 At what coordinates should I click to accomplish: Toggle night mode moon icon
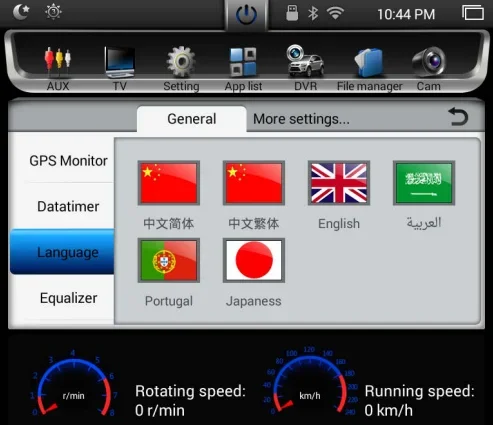pyautogui.click(x=21, y=12)
